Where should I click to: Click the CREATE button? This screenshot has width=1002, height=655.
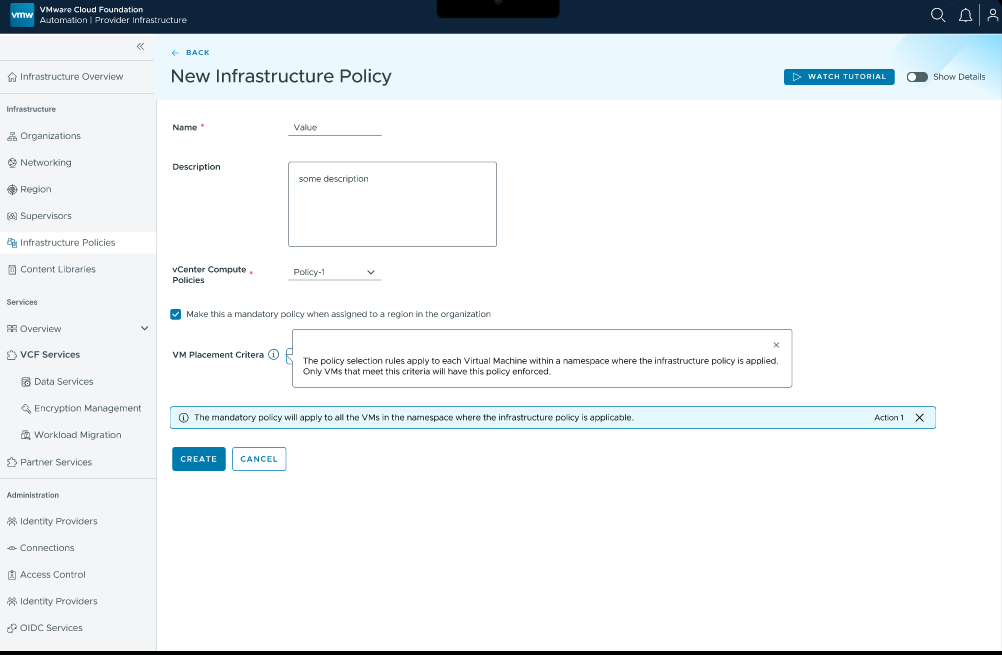199,459
